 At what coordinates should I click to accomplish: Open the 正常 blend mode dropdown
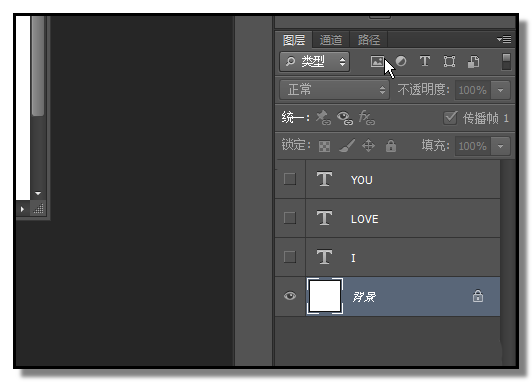click(335, 90)
